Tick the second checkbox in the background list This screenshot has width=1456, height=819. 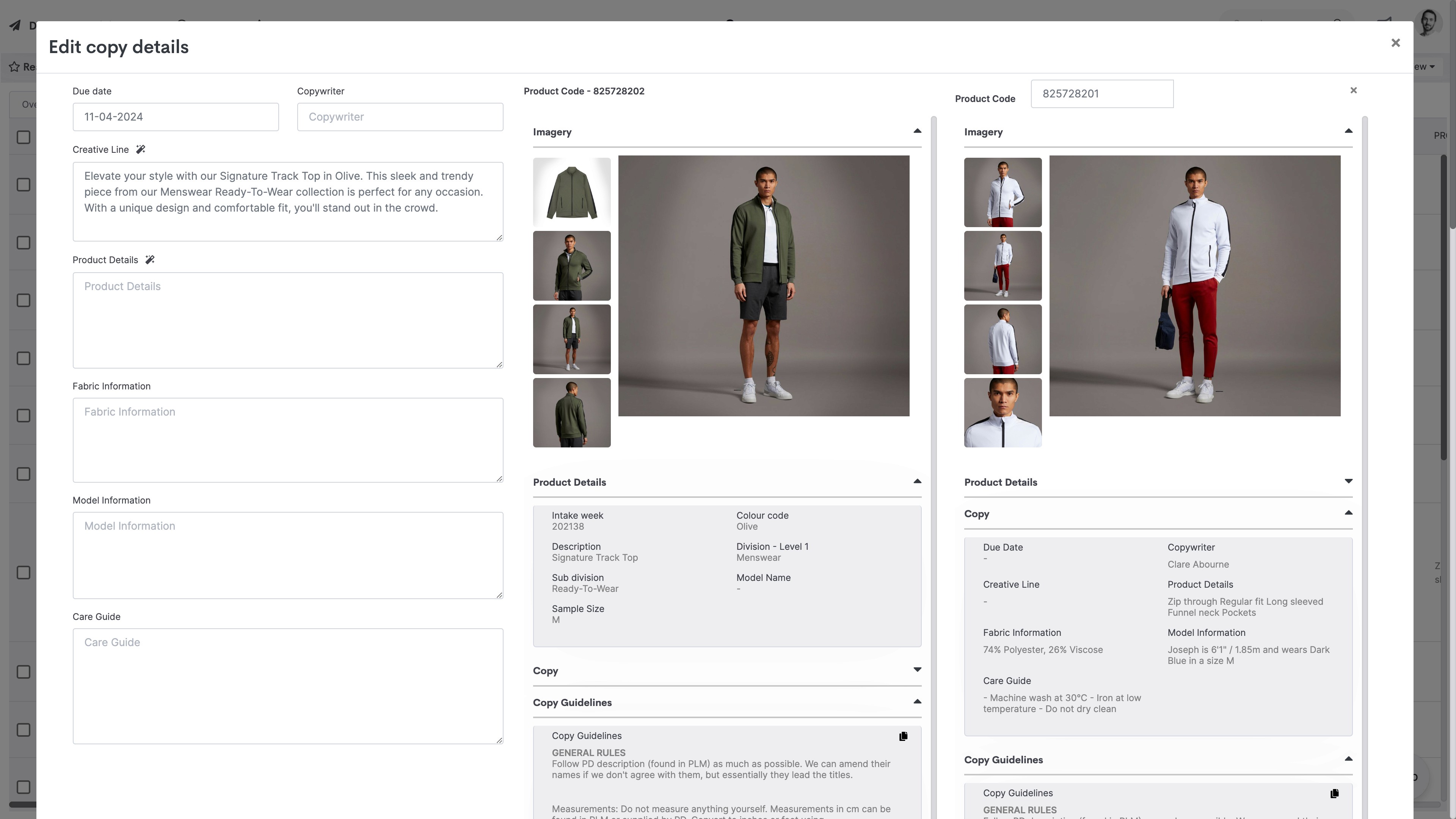23,185
